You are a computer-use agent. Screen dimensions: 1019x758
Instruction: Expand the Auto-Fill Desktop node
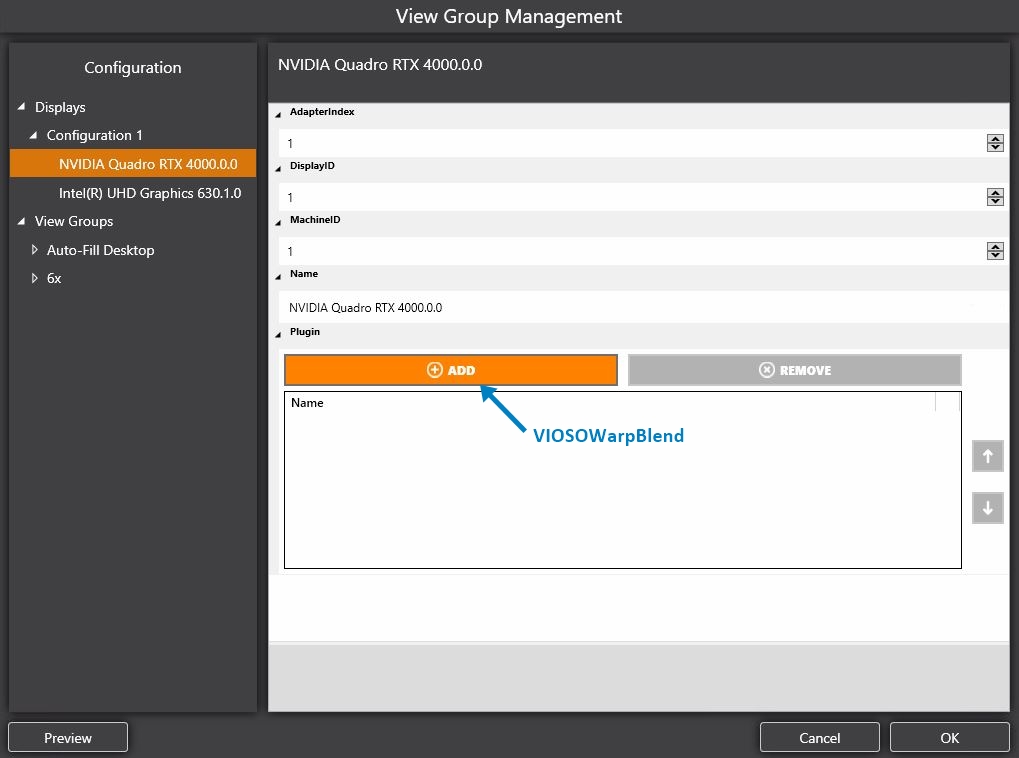coord(34,250)
